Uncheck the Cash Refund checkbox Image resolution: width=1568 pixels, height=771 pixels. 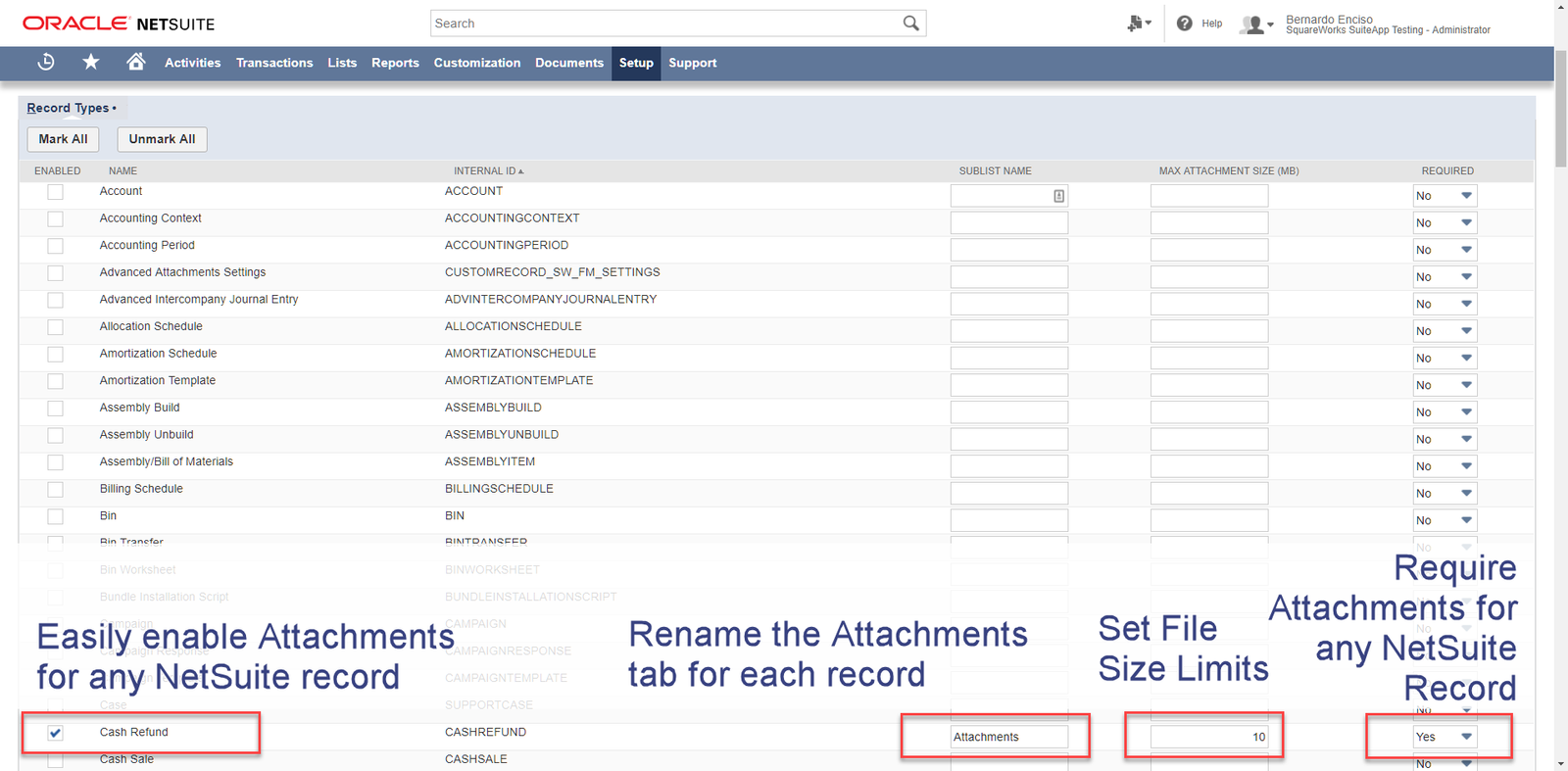point(55,733)
